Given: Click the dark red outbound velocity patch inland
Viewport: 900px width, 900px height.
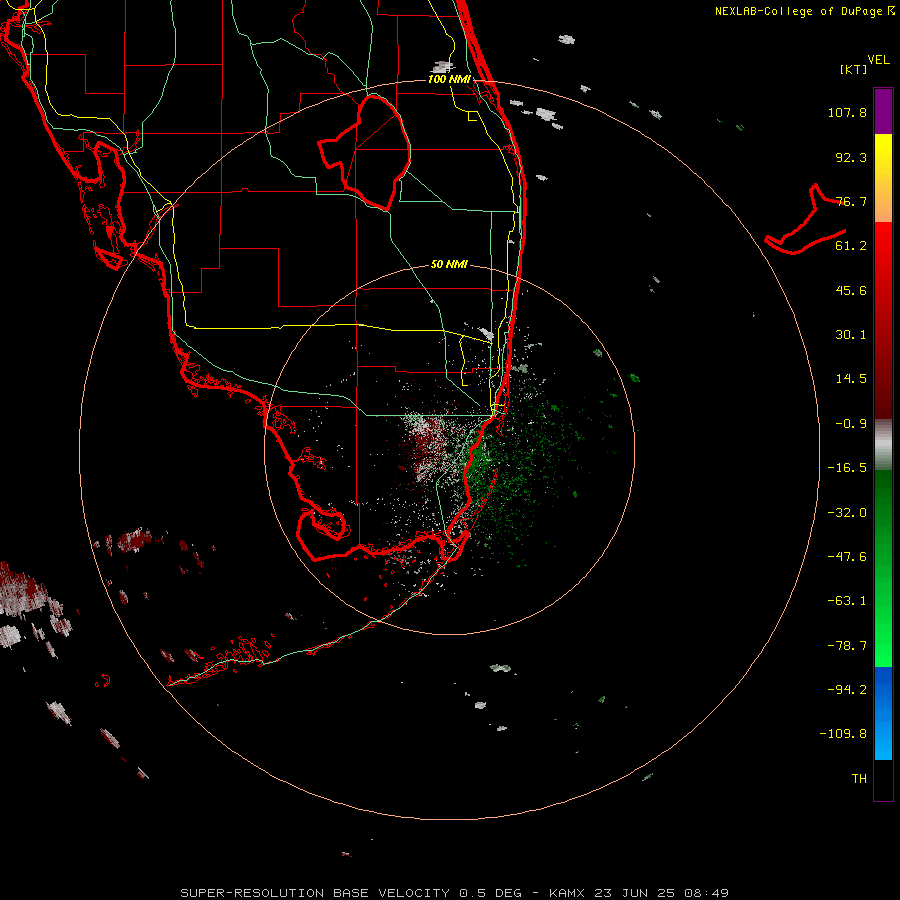Looking at the screenshot, I should (x=424, y=447).
